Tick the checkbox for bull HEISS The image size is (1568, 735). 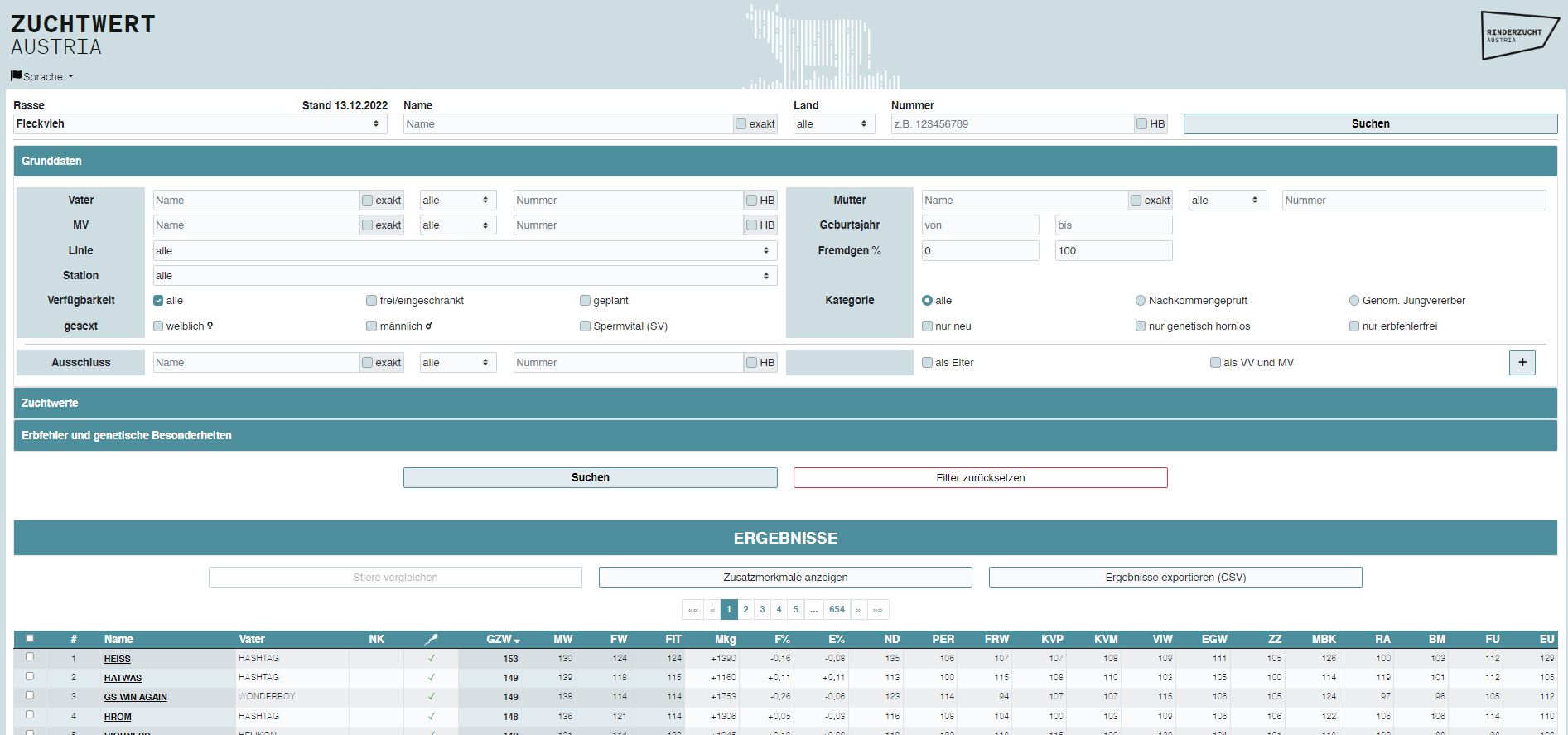pos(30,657)
